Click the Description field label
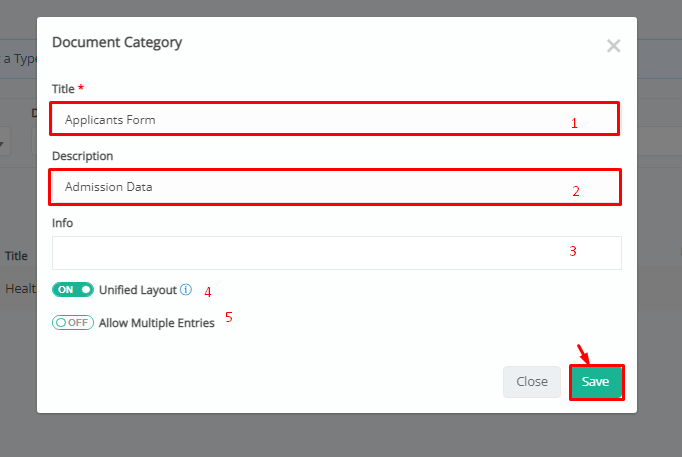The height and width of the screenshot is (457, 682). click(83, 156)
